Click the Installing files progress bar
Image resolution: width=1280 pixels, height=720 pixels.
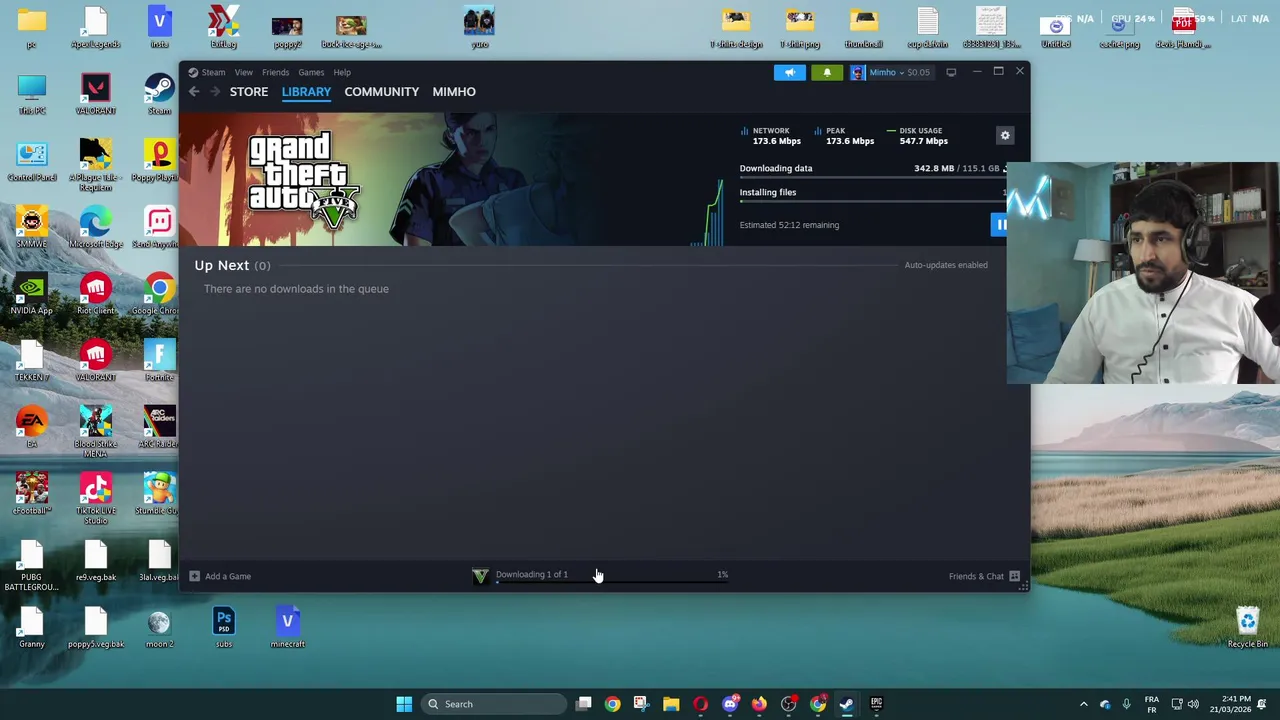tap(872, 202)
